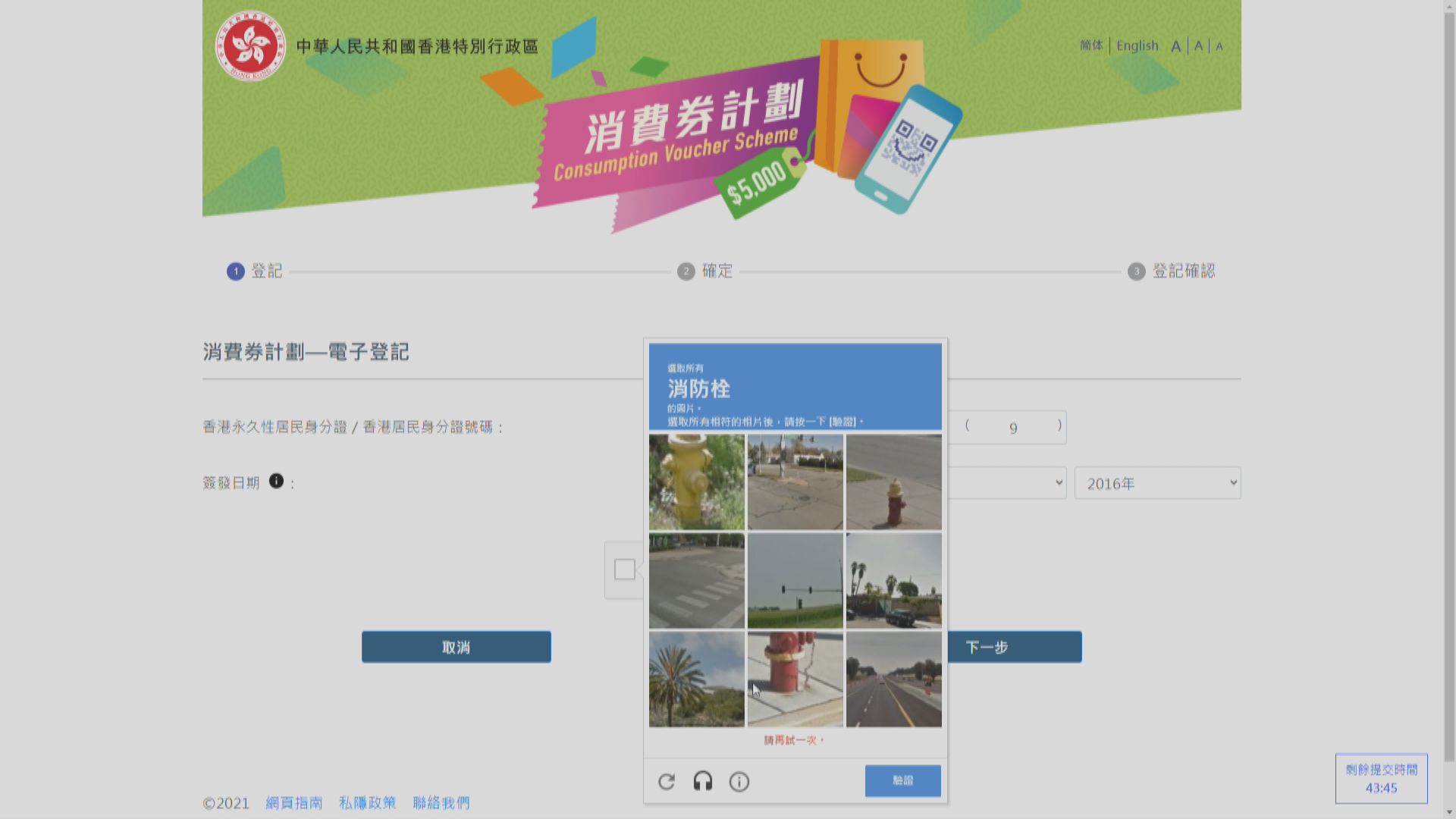Open the reCAPTCHA info icon
Screen dimensions: 1456x819
click(x=739, y=782)
